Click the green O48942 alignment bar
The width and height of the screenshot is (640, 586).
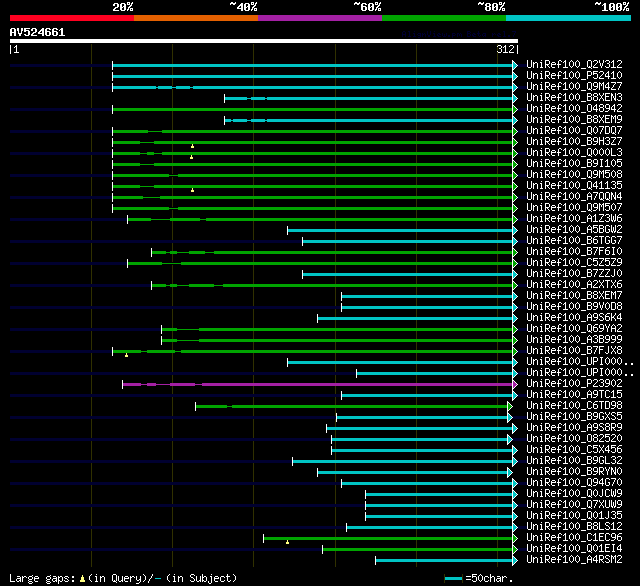315,109
